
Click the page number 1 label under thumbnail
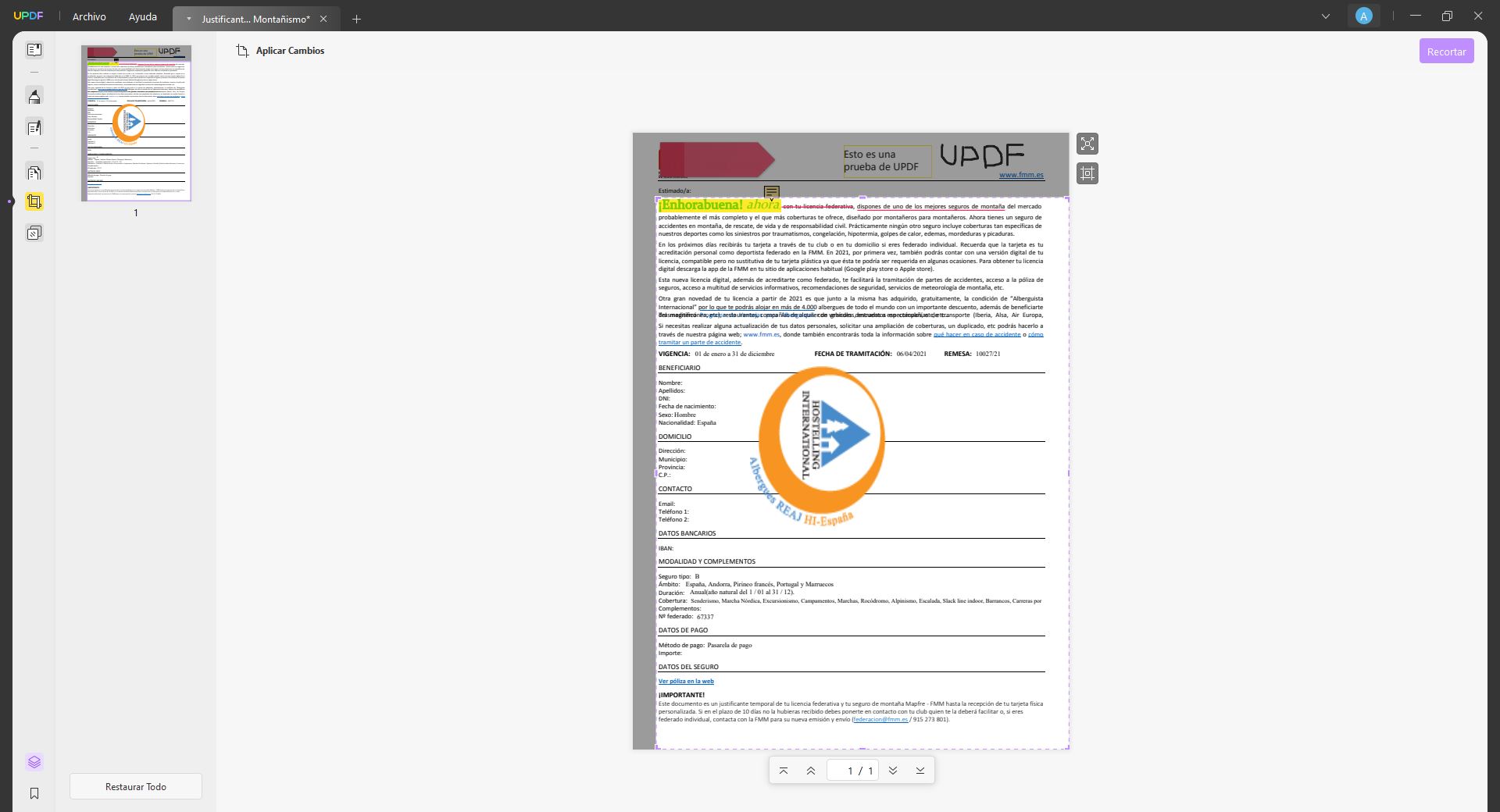[x=136, y=213]
